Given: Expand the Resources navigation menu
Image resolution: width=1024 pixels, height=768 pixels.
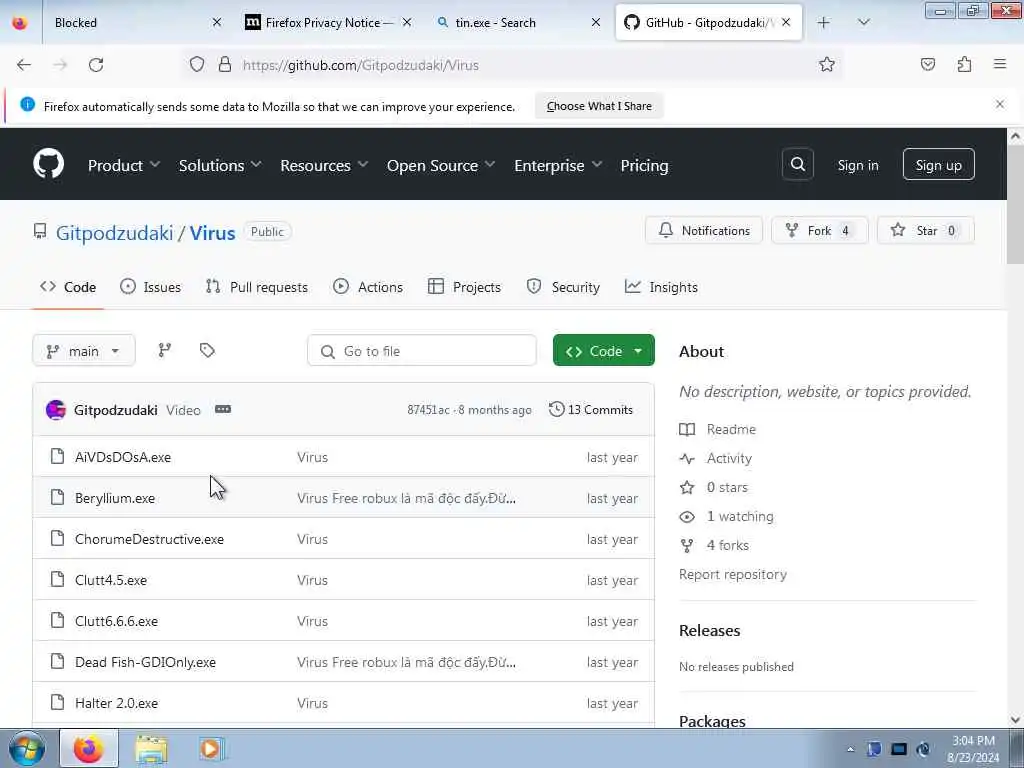Looking at the screenshot, I should pyautogui.click(x=324, y=165).
